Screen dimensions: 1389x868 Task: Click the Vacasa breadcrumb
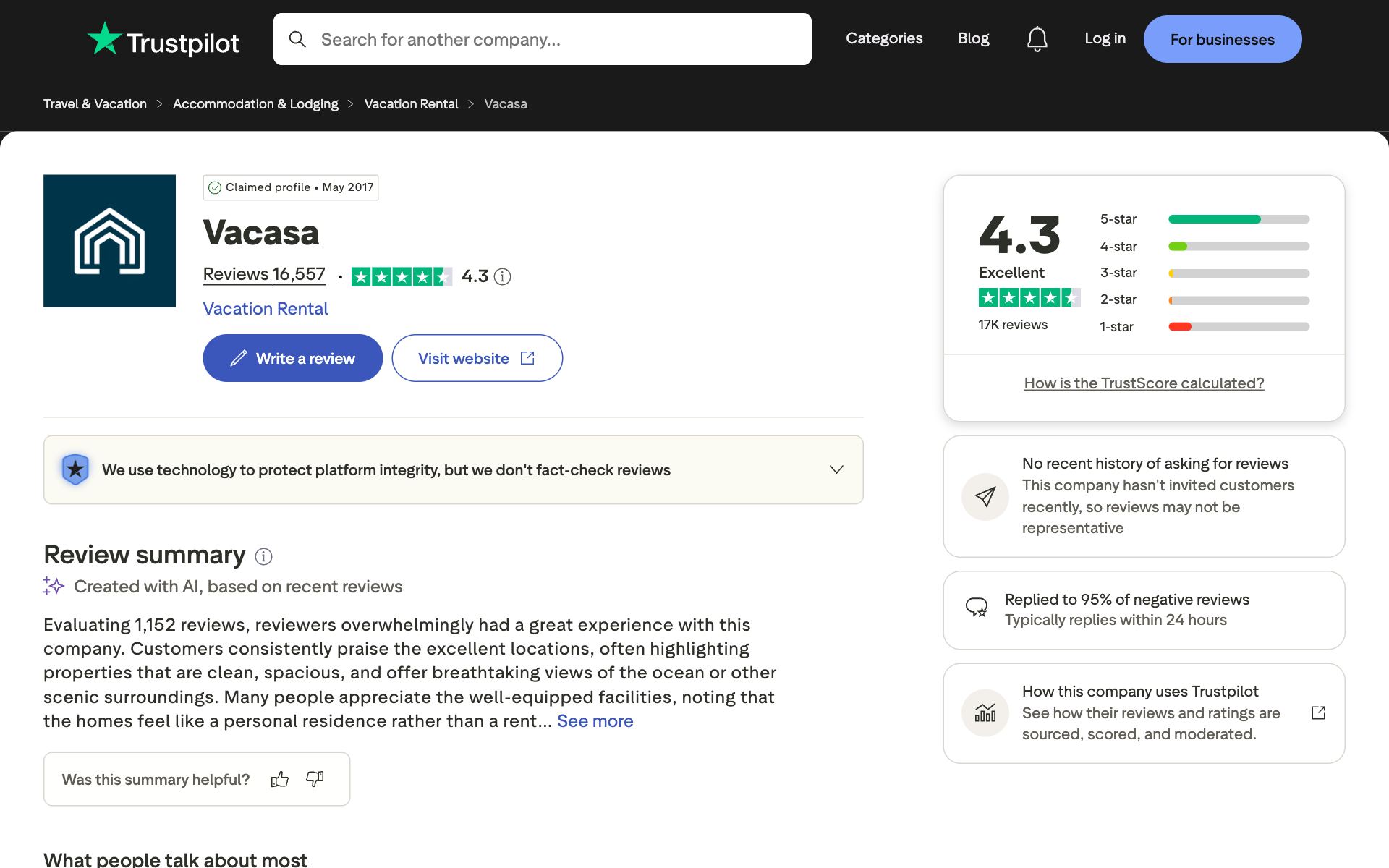[x=506, y=104]
